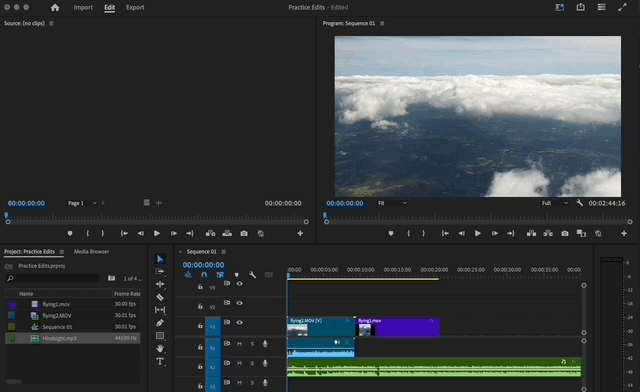
Task: Export a frame from the Program monitor
Action: coord(564,233)
